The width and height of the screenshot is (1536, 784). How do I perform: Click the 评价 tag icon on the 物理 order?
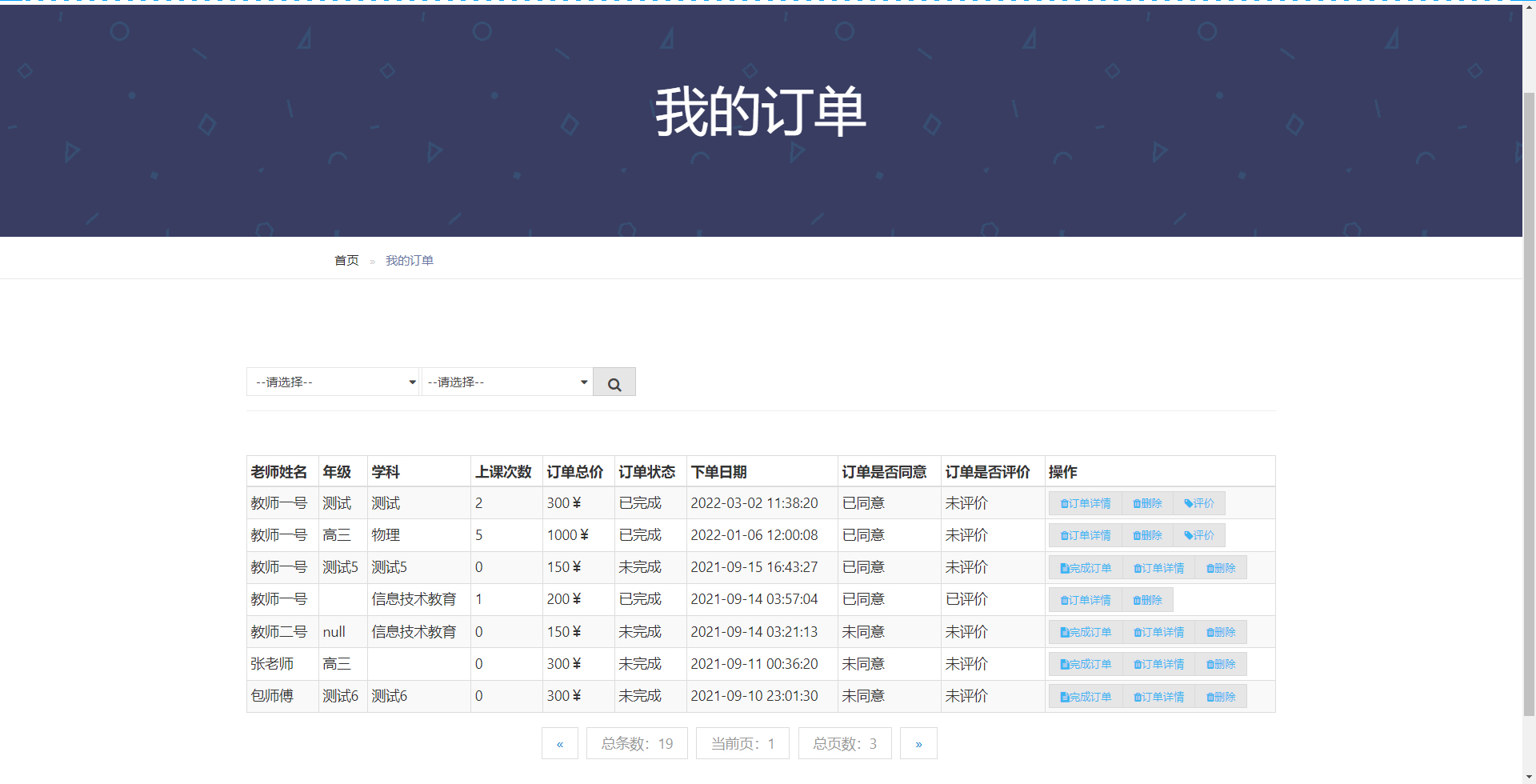[x=1198, y=534]
